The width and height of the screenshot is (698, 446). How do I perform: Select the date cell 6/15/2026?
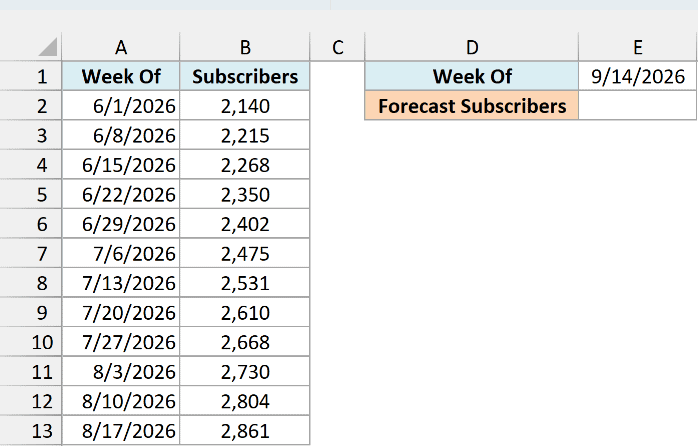tap(121, 165)
